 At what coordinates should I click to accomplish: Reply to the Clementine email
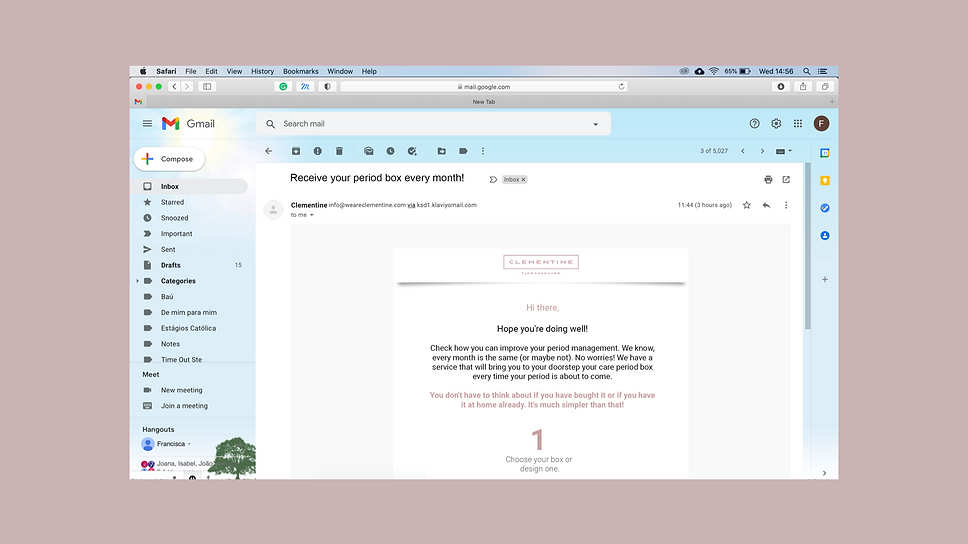click(766, 205)
